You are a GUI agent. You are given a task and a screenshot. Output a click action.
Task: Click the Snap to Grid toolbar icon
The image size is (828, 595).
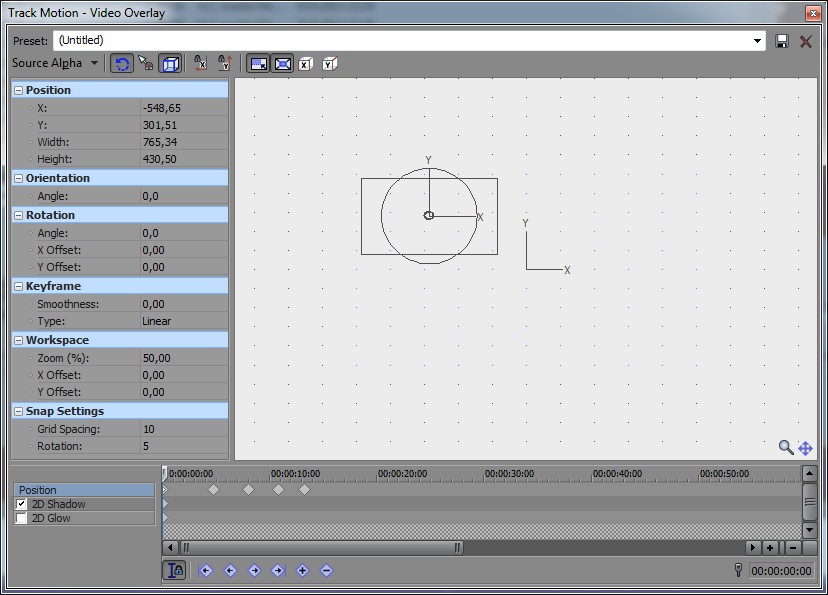coord(146,63)
